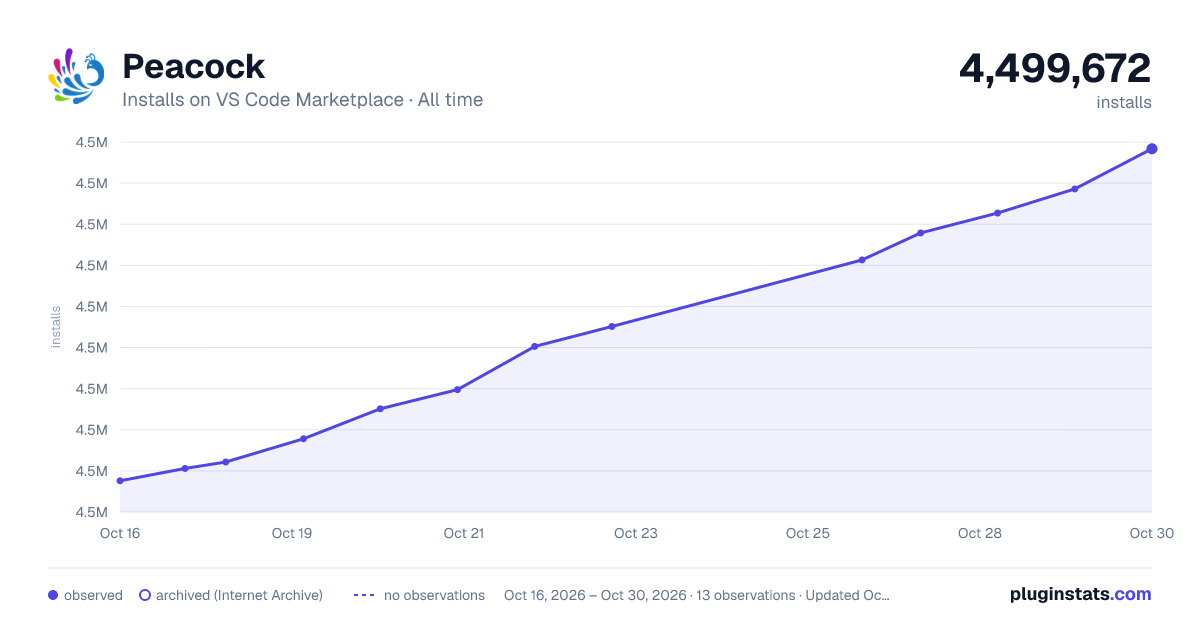Click the Oct 19 x-axis label
Image resolution: width=1200 pixels, height=630 pixels.
(292, 533)
